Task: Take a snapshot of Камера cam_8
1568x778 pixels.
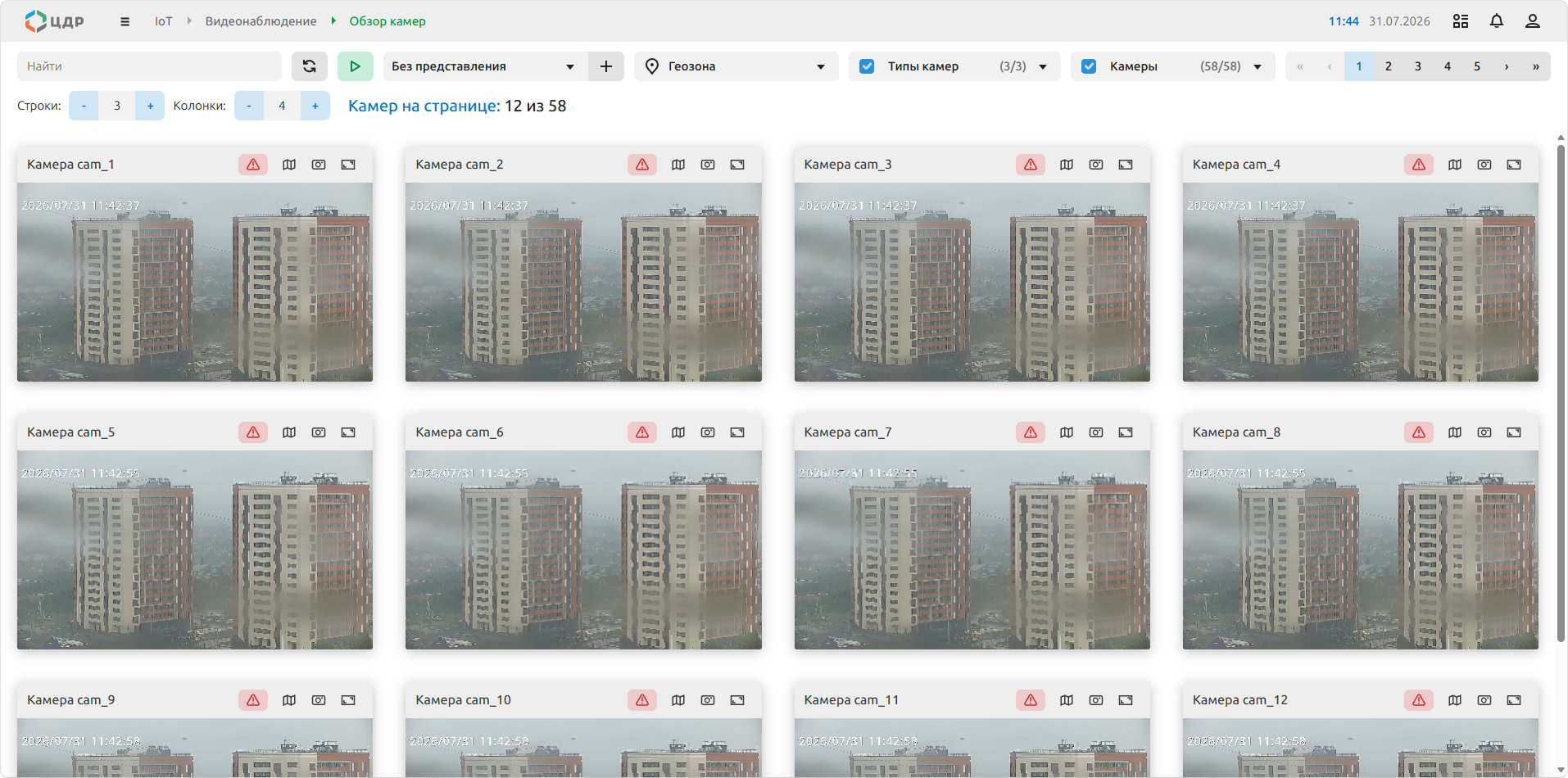Action: pos(1484,432)
